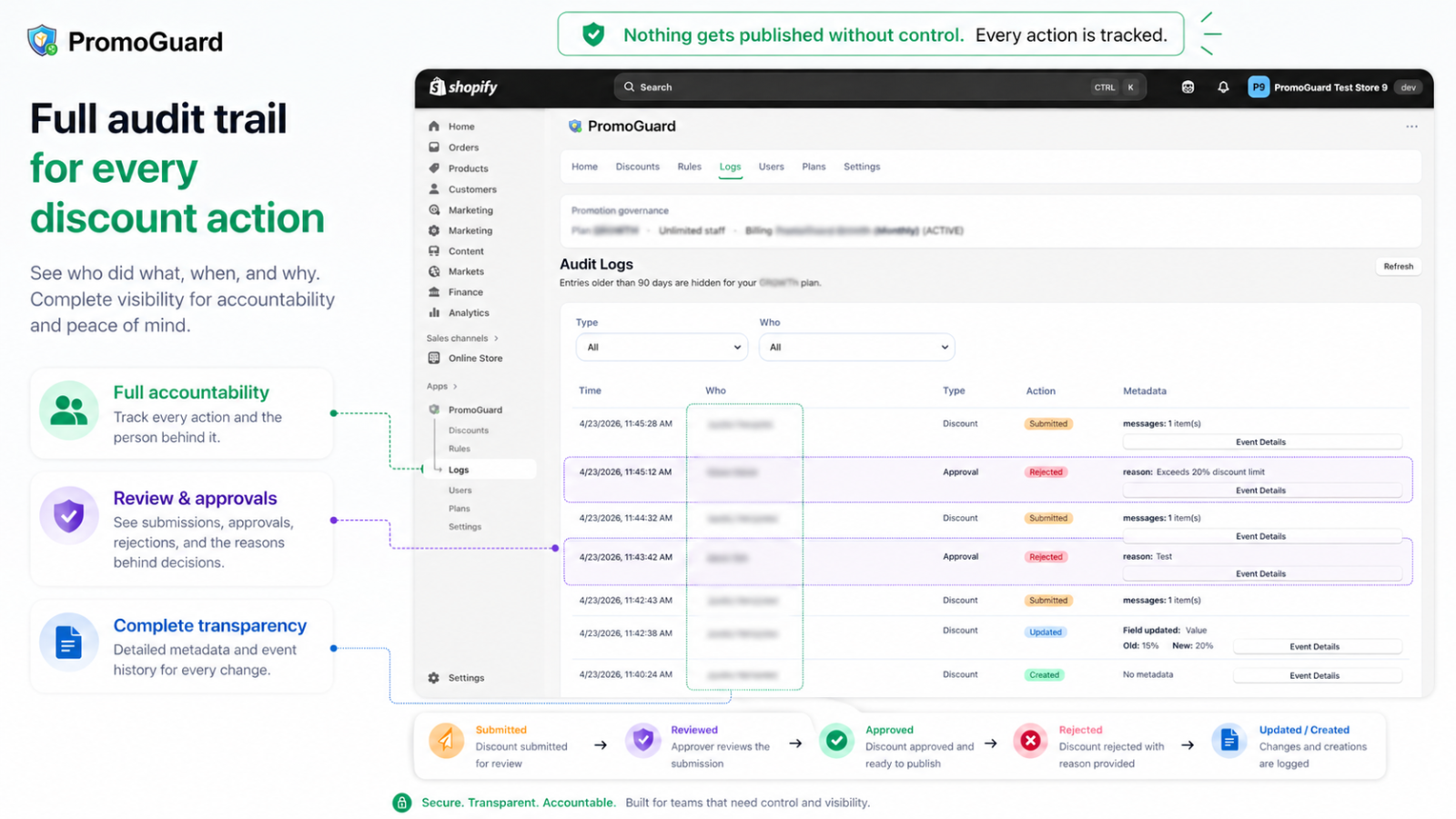Switch to the Discounts tab

pyautogui.click(x=637, y=167)
